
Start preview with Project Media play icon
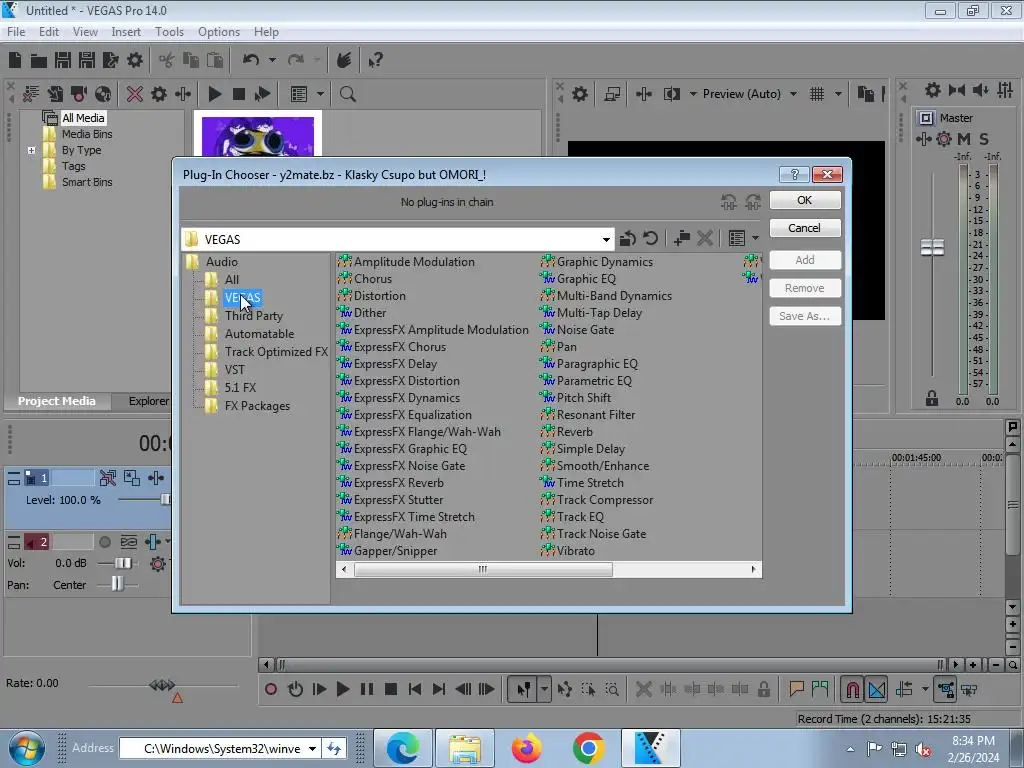pyautogui.click(x=214, y=94)
